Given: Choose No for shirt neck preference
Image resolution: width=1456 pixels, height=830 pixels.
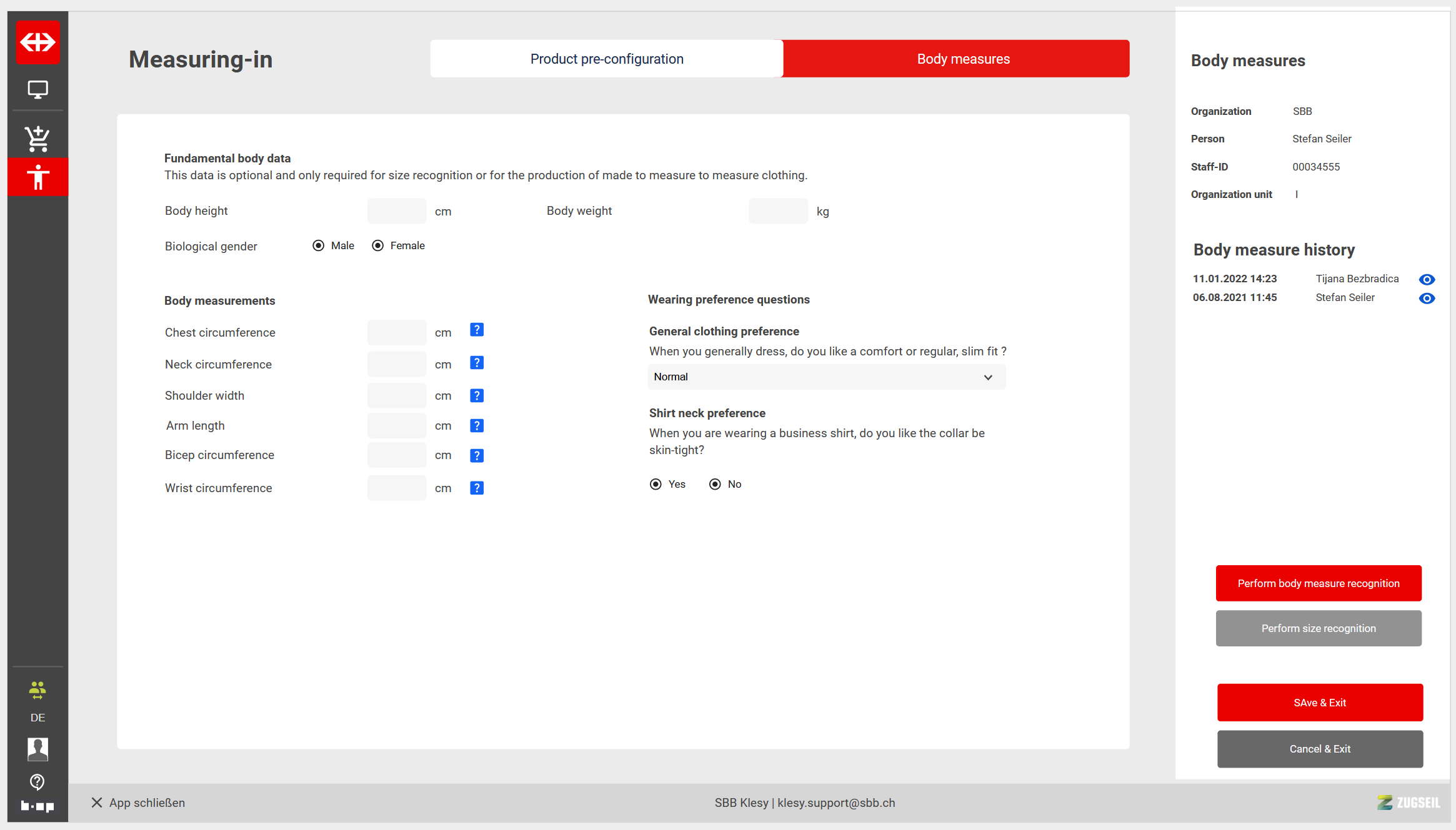Looking at the screenshot, I should [715, 485].
